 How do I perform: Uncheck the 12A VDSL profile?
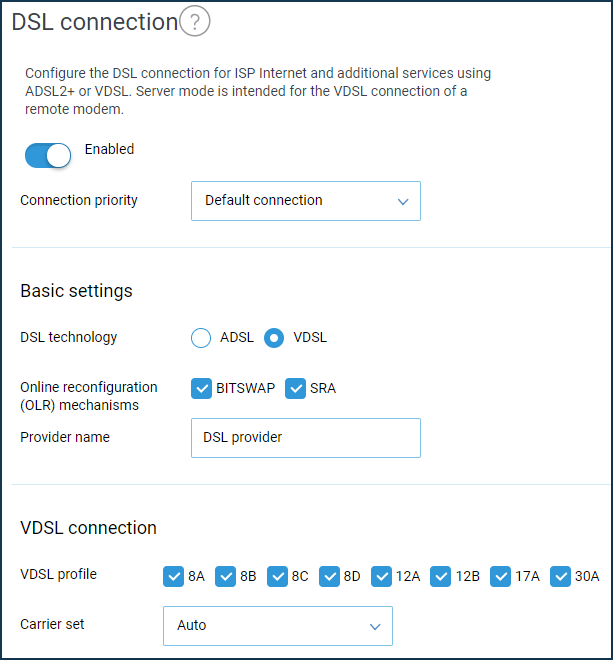tap(381, 576)
